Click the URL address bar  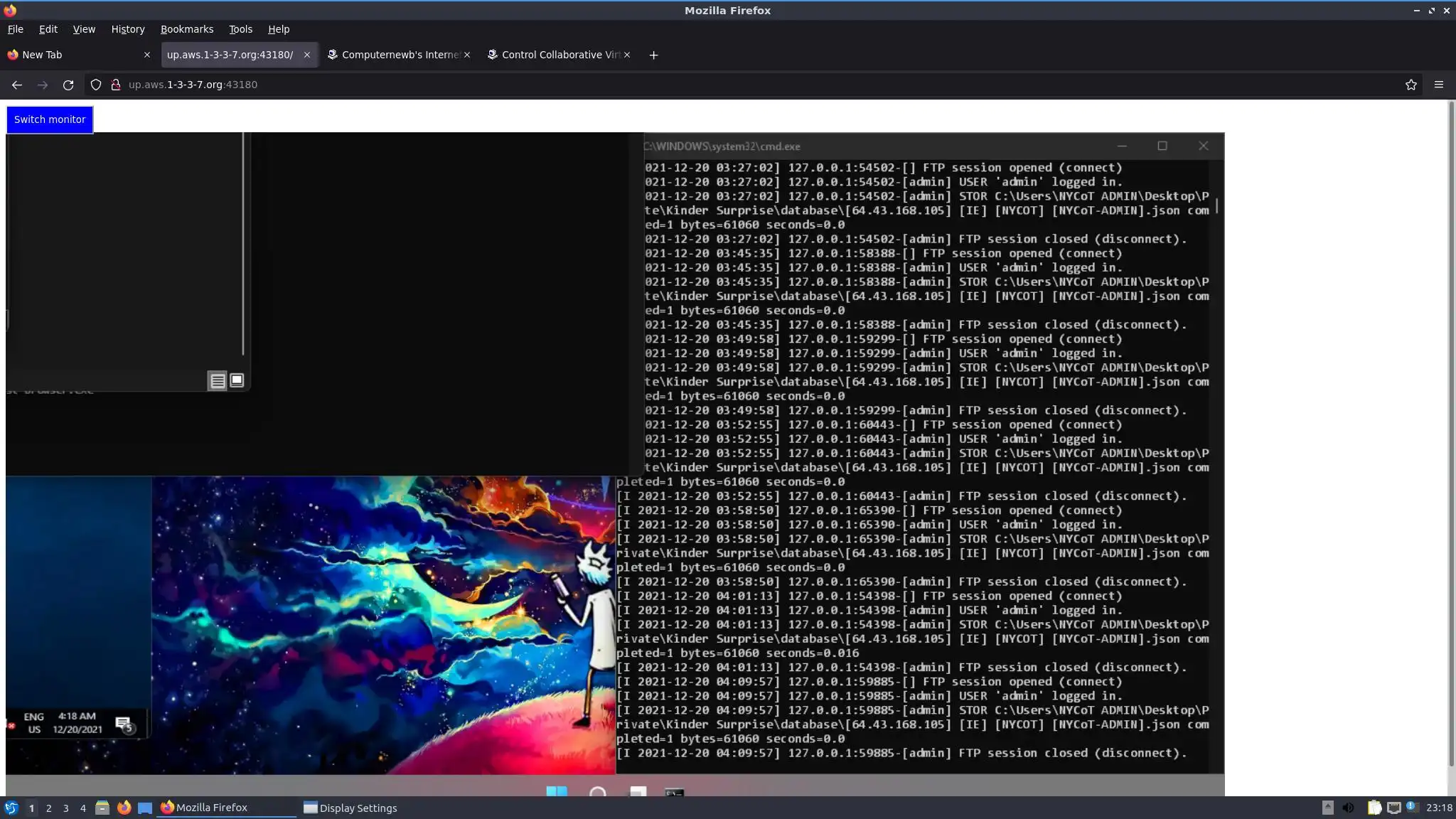(x=711, y=85)
